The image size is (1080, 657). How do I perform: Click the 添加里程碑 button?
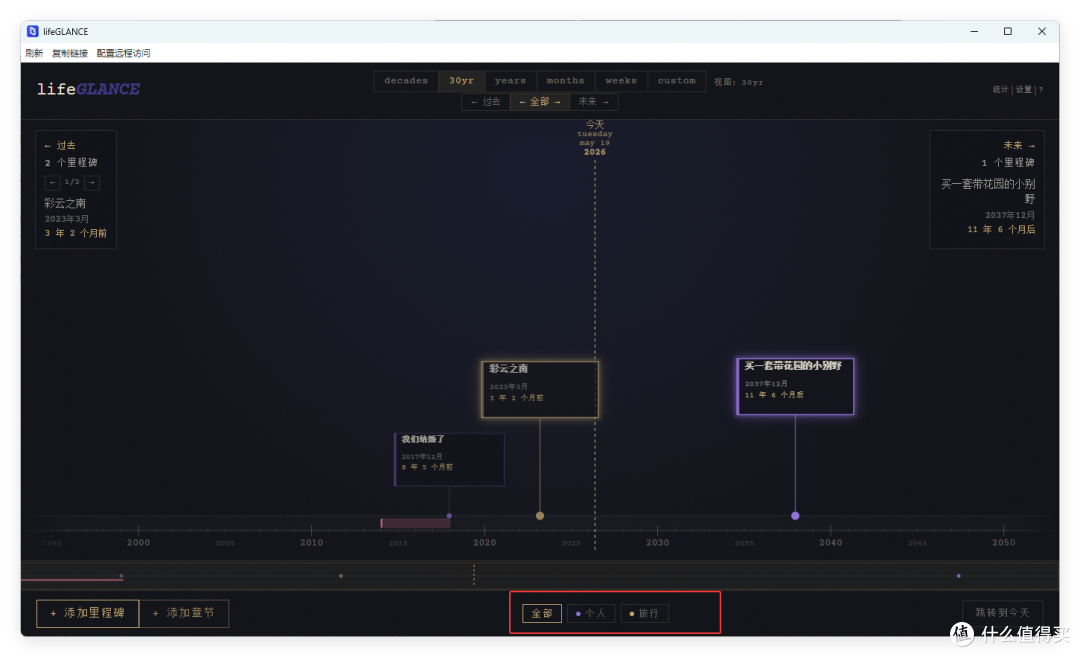pos(87,613)
